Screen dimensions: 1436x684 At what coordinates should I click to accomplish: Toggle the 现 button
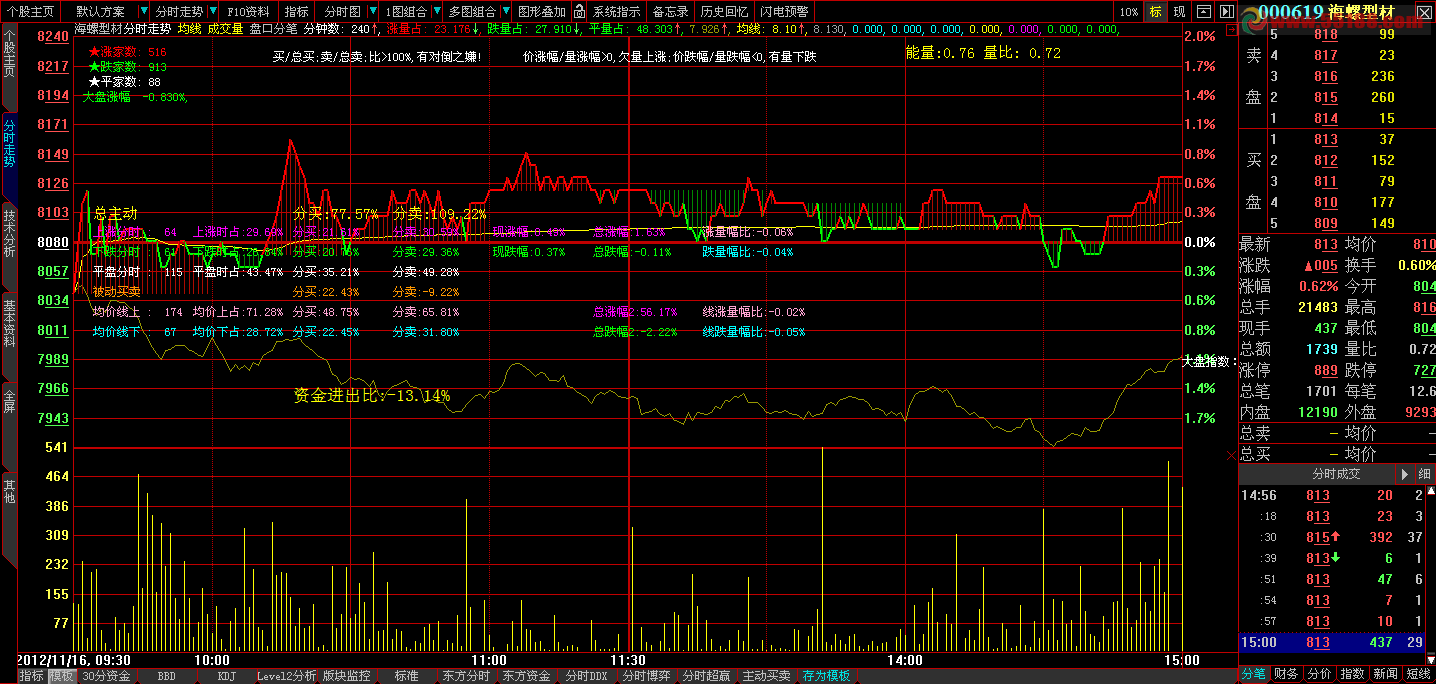(x=1179, y=11)
